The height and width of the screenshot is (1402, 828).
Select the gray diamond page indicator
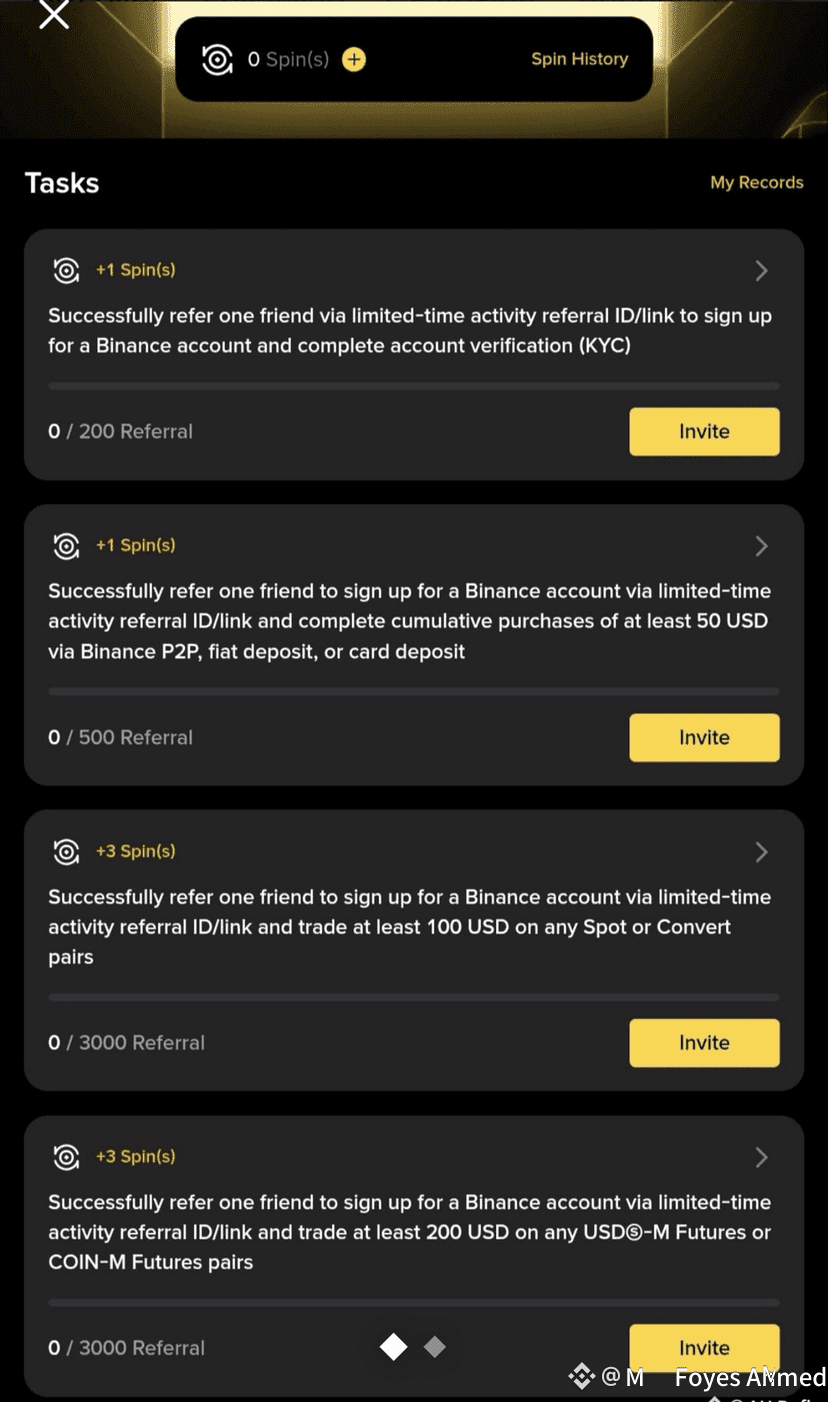coord(434,1347)
